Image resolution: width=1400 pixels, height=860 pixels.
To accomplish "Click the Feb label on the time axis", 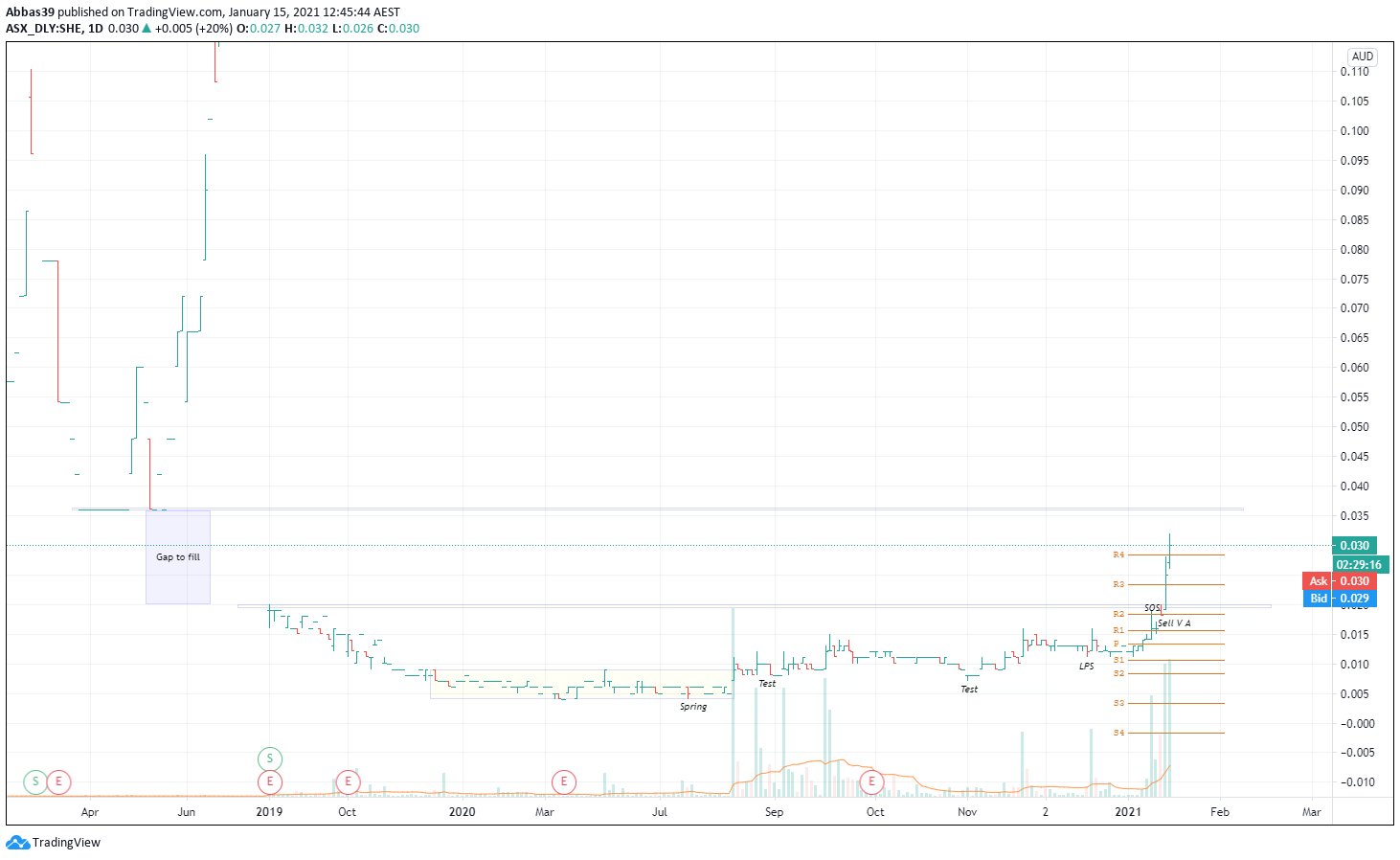I will [1219, 812].
